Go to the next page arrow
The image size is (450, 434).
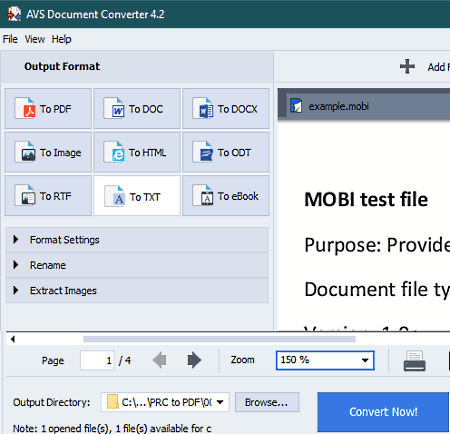pyautogui.click(x=194, y=360)
